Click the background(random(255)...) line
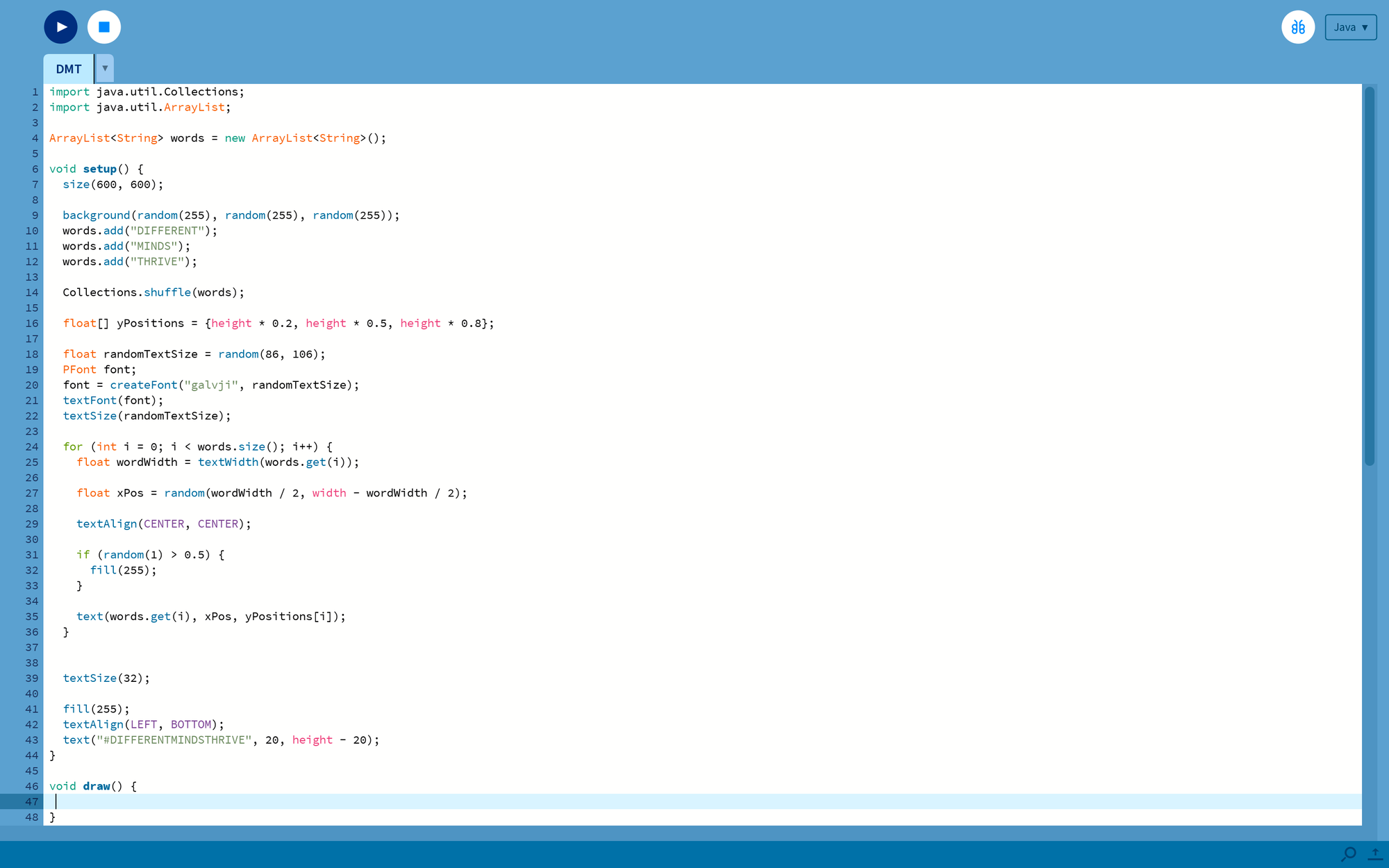The height and width of the screenshot is (868, 1389). [231, 215]
